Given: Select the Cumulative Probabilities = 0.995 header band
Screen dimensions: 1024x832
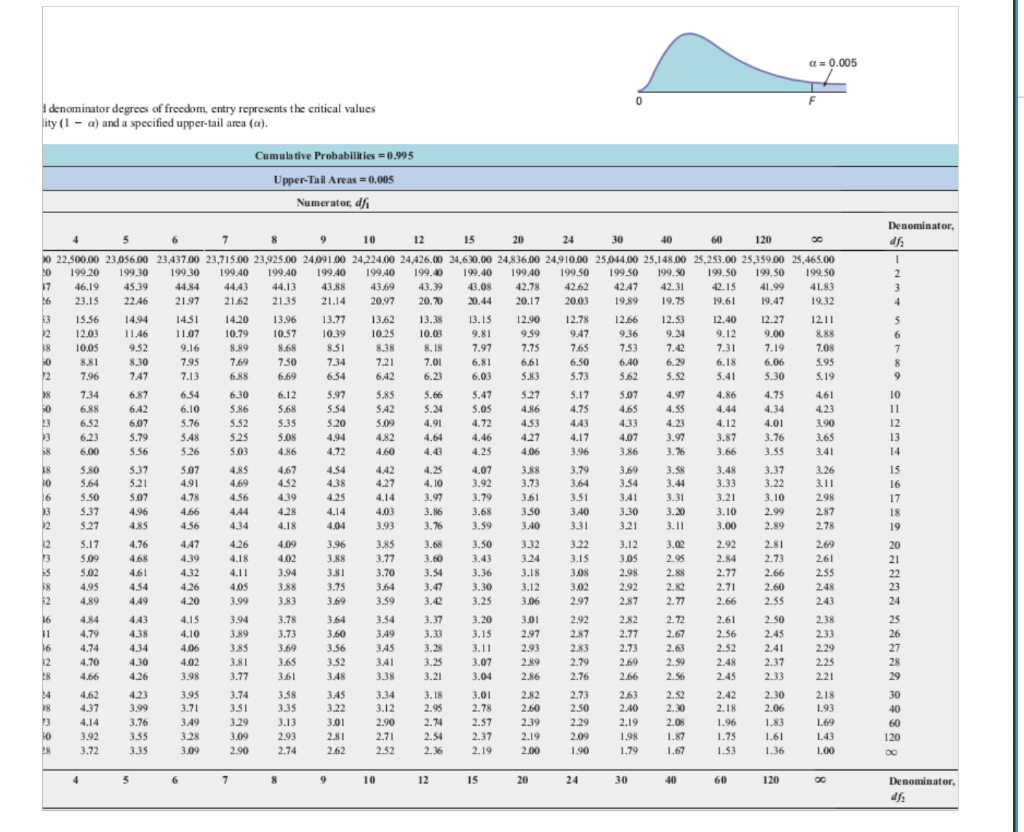Looking at the screenshot, I should 500,155.
